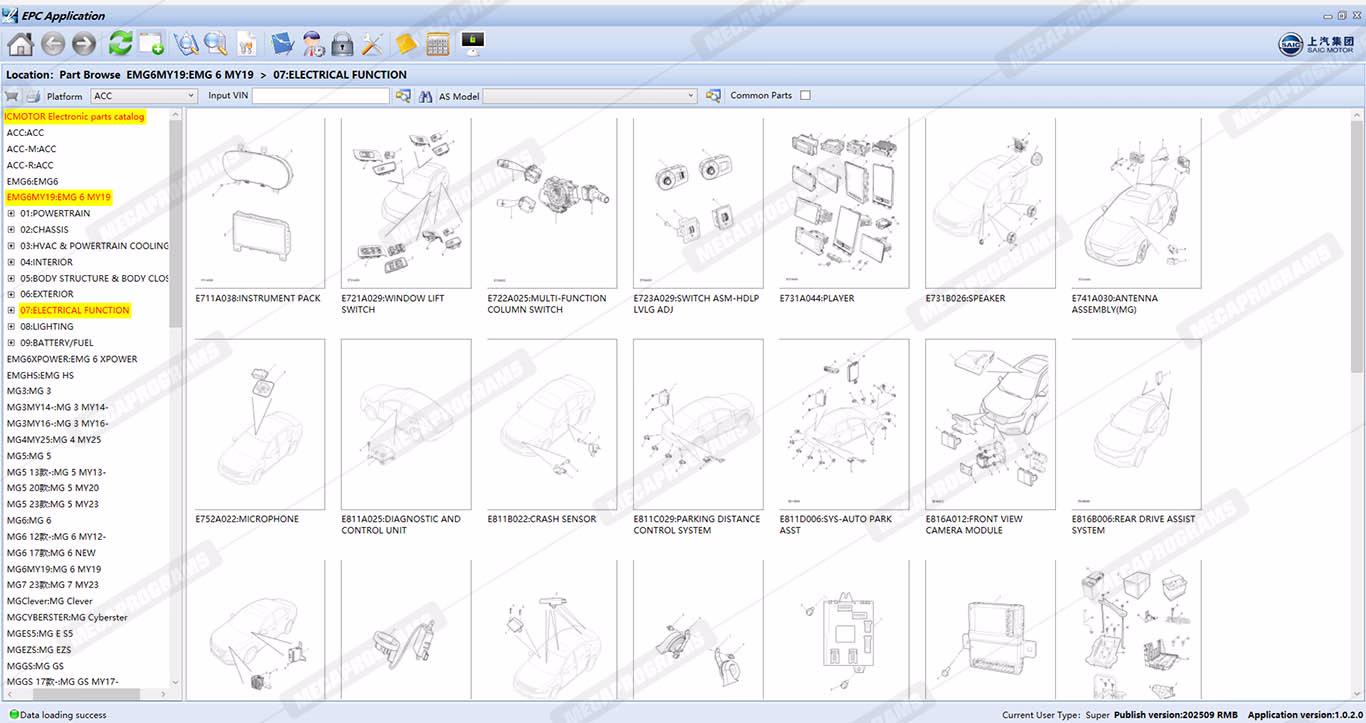
Task: Expand the 01:POWERTRAIN tree node
Action: [x=11, y=213]
